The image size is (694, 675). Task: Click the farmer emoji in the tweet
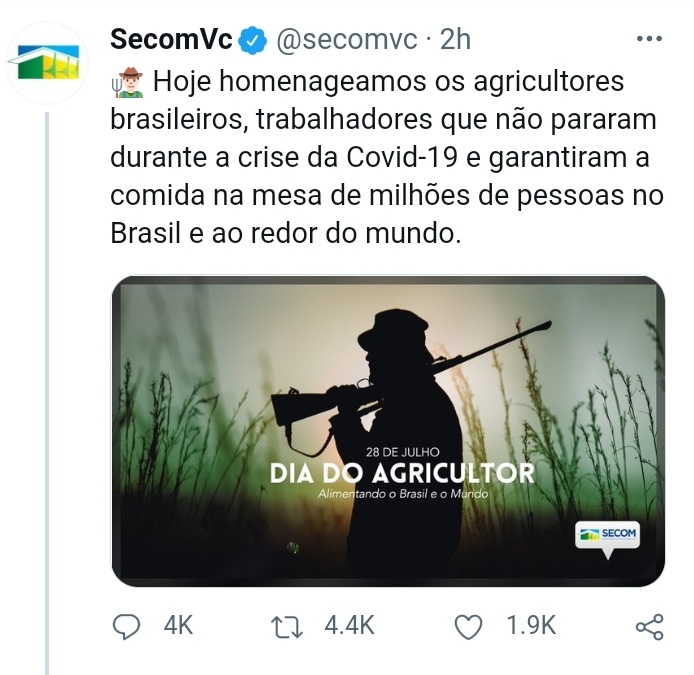click(127, 82)
